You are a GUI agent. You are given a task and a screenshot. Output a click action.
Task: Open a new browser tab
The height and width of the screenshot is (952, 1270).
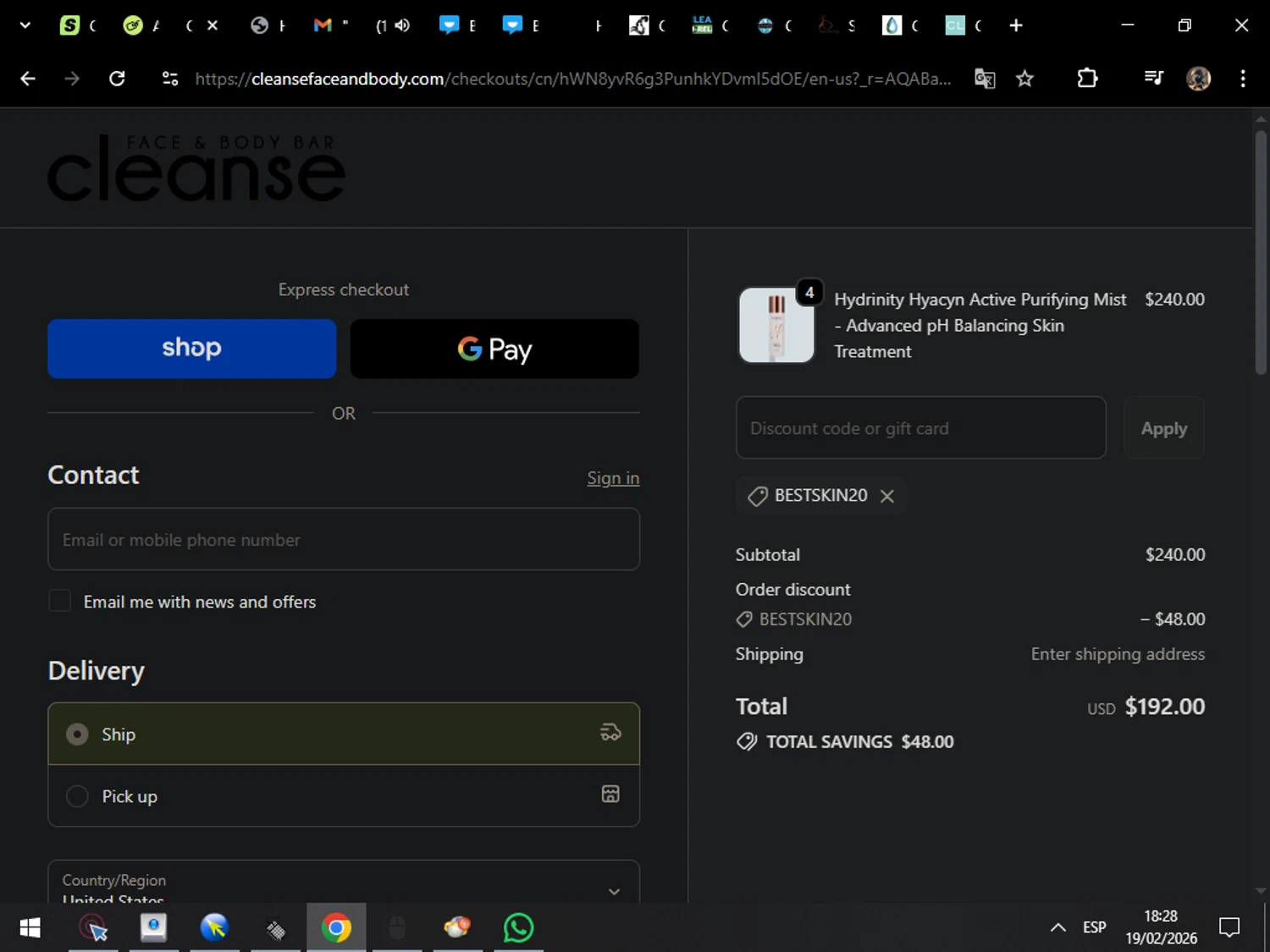[1016, 25]
